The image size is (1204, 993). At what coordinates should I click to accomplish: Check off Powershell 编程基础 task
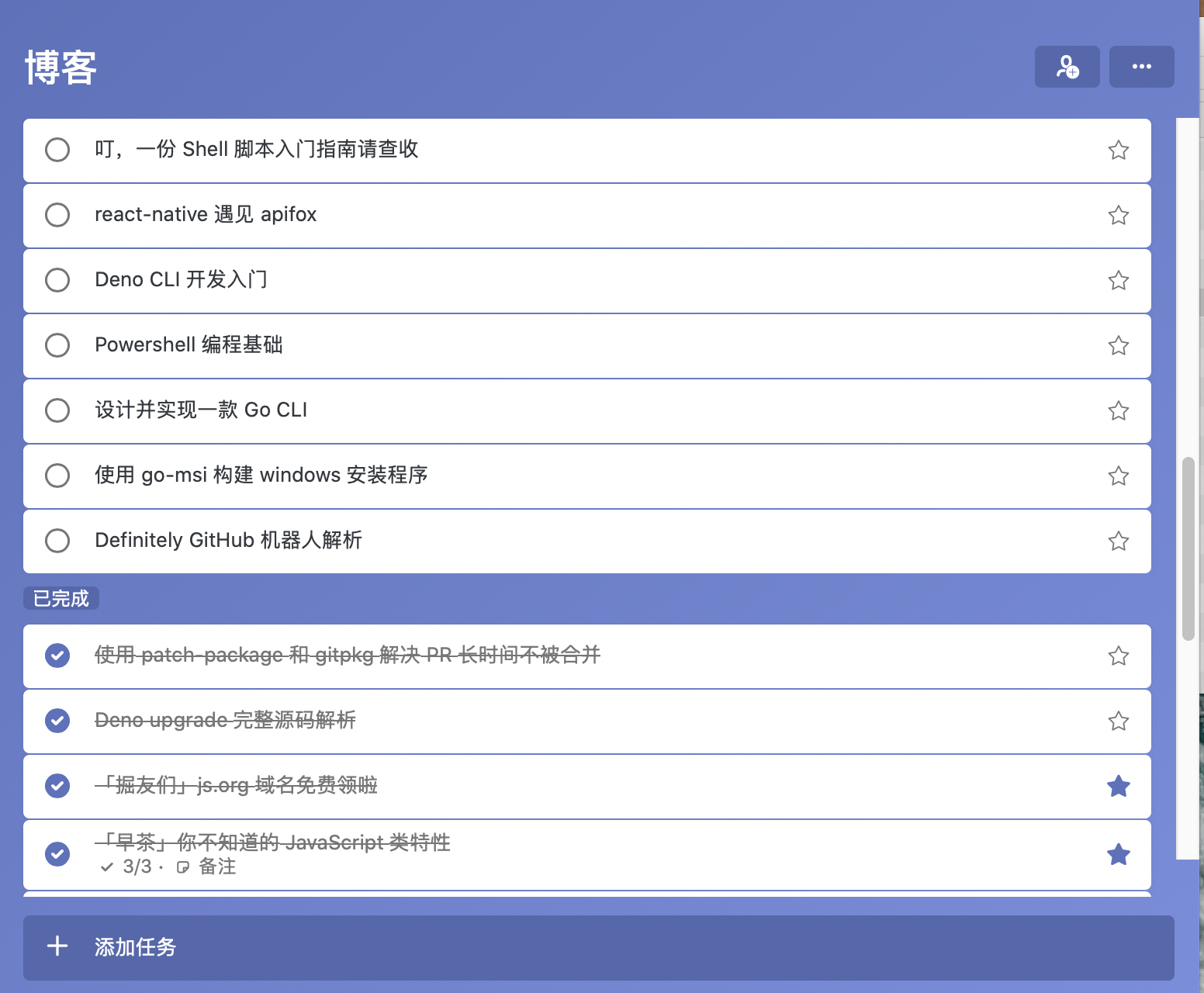[57, 345]
